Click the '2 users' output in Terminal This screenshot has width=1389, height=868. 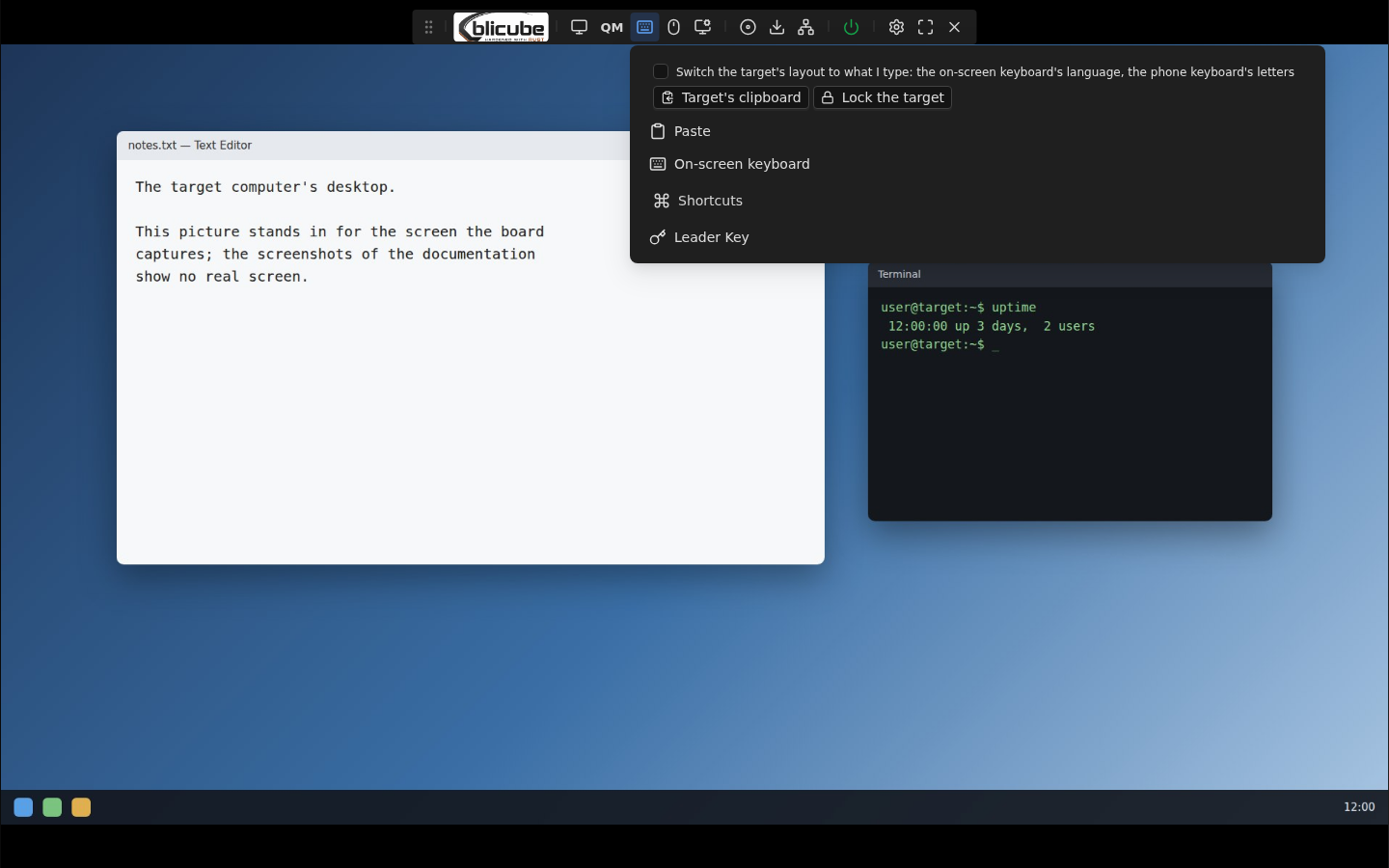1069,326
